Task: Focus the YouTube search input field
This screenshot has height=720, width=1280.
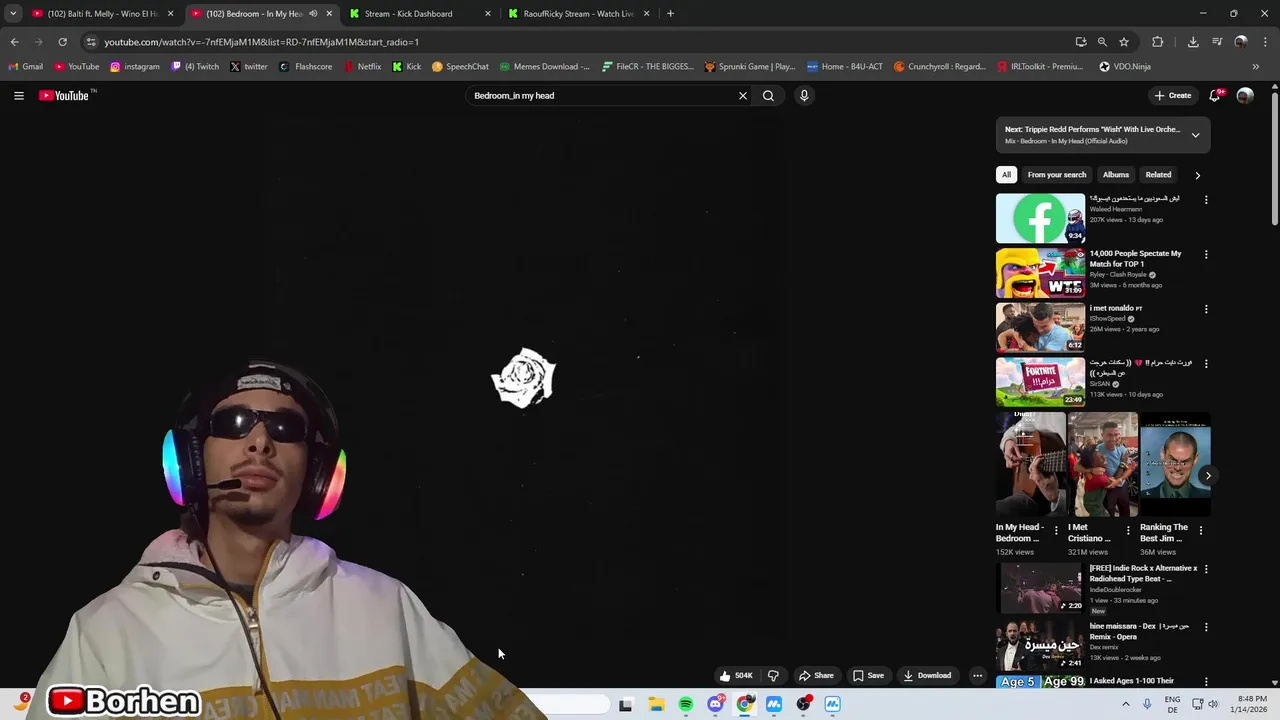Action: pos(600,96)
